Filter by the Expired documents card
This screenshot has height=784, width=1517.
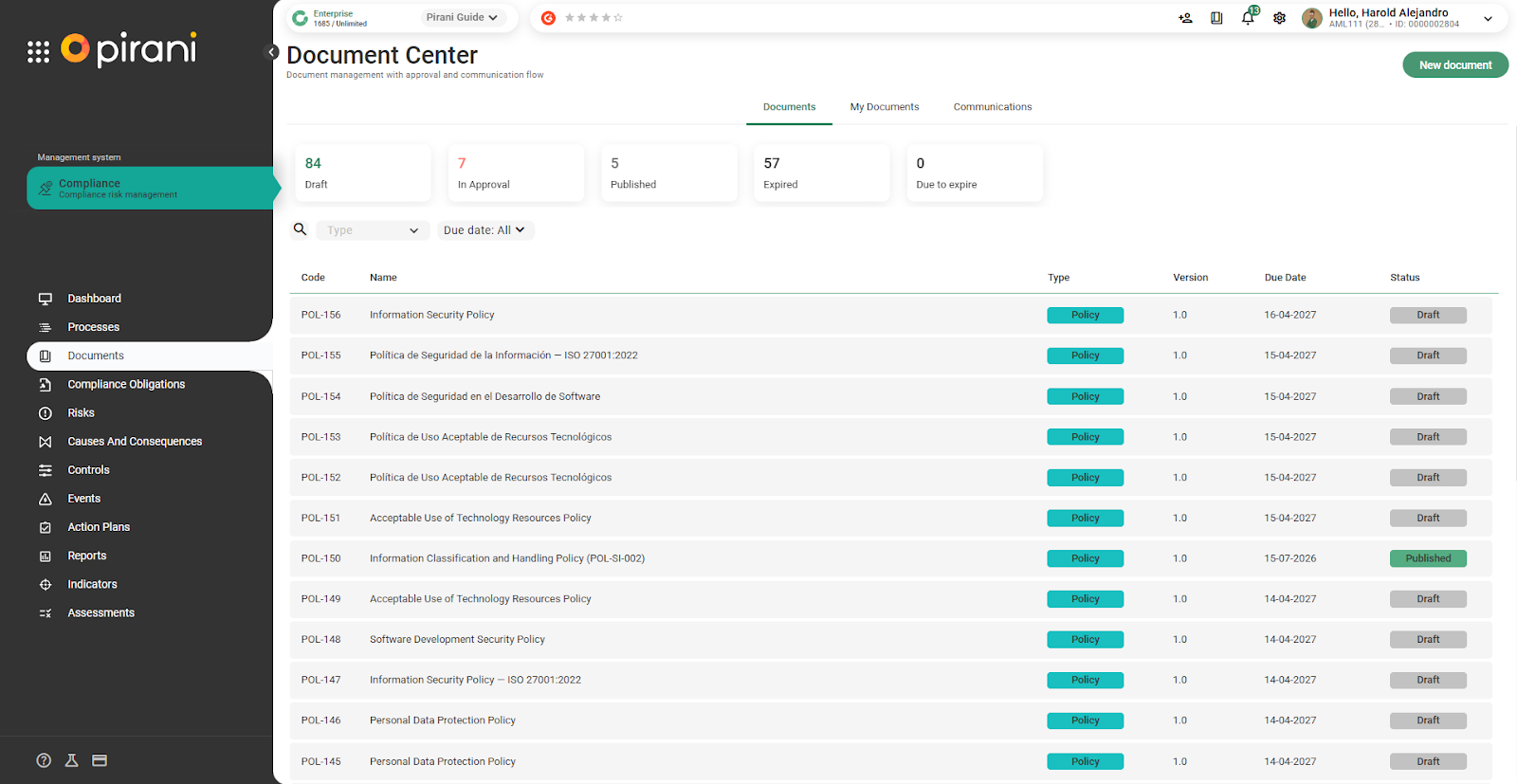point(821,173)
